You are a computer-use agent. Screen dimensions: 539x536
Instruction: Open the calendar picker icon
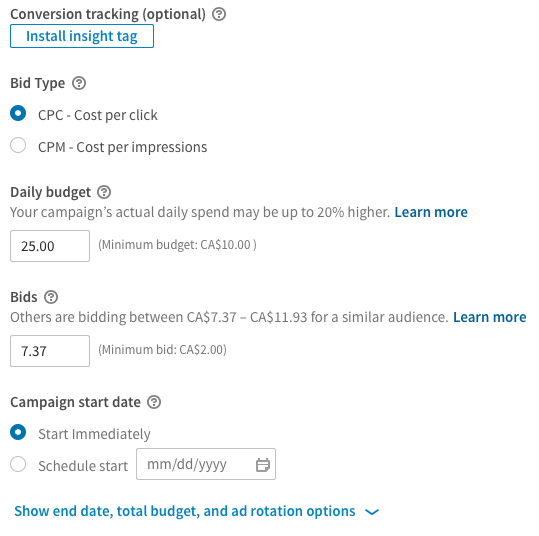(263, 465)
